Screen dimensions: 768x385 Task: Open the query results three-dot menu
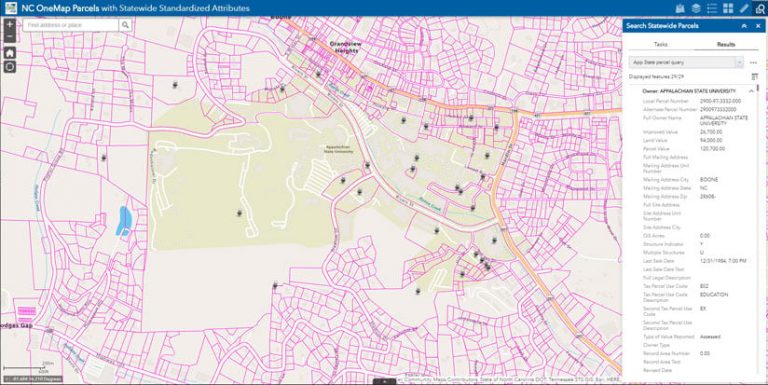coord(753,63)
